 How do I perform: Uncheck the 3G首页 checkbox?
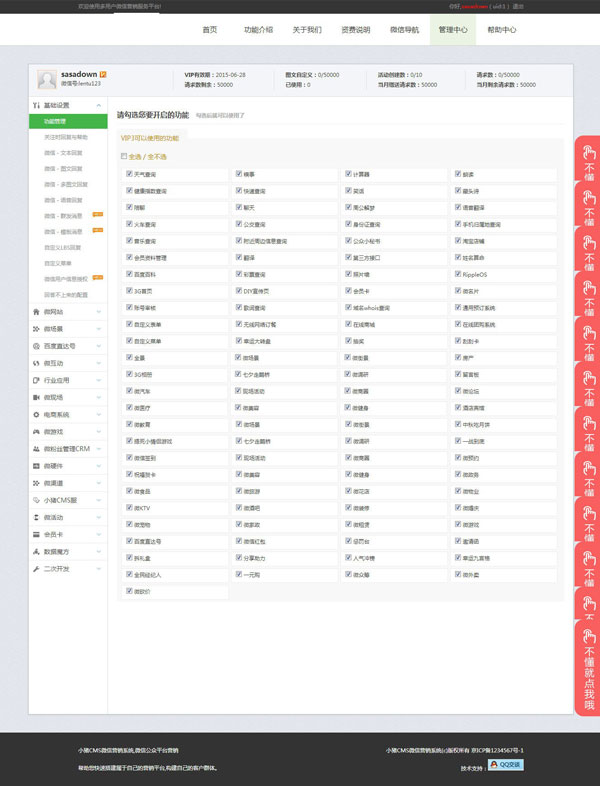pyautogui.click(x=129, y=291)
